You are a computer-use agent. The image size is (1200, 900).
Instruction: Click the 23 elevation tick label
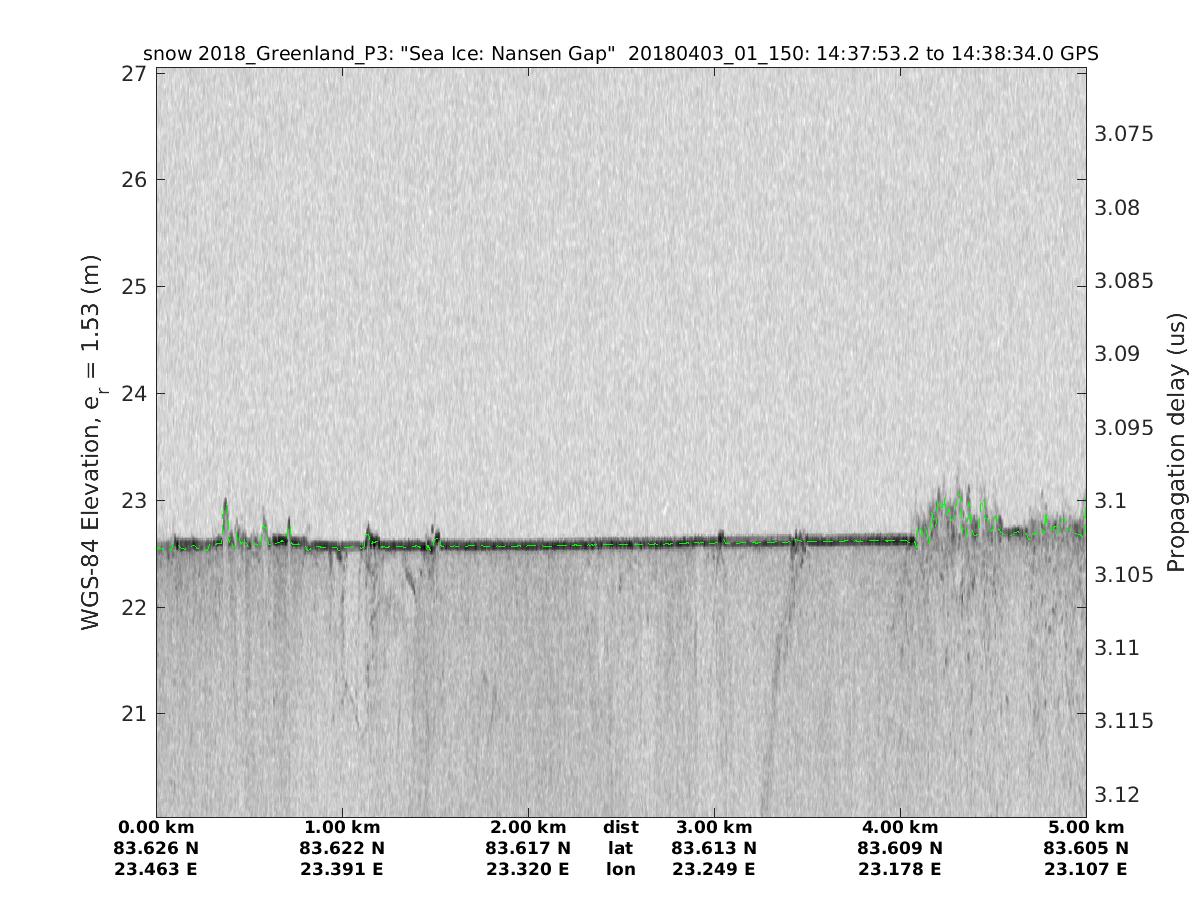(134, 500)
